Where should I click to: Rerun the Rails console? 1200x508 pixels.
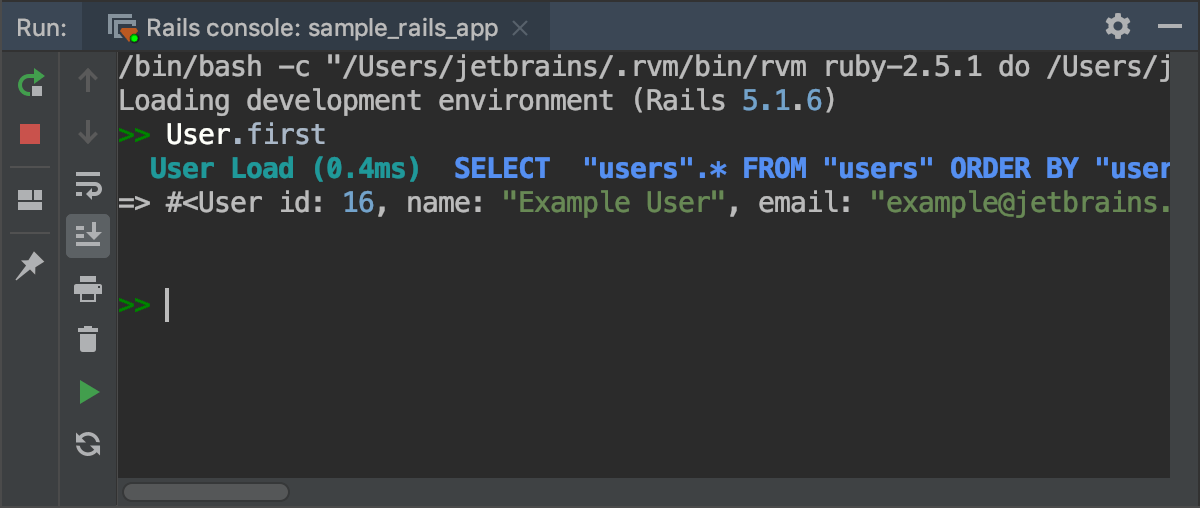coord(30,82)
